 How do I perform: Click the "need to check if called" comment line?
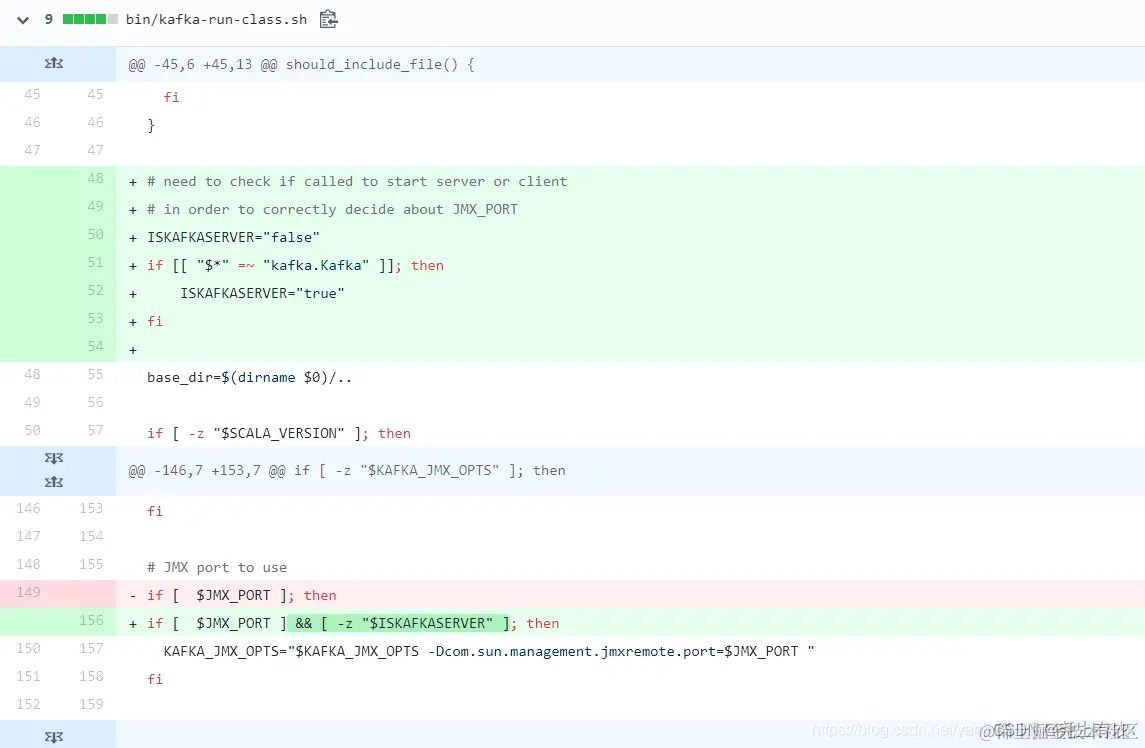click(357, 182)
